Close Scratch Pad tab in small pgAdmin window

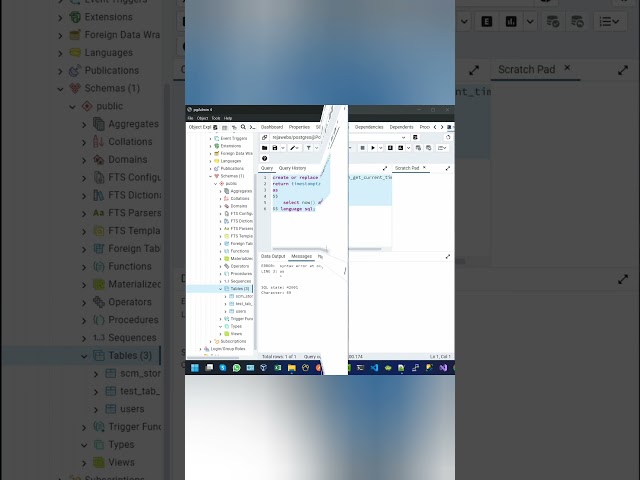click(424, 168)
